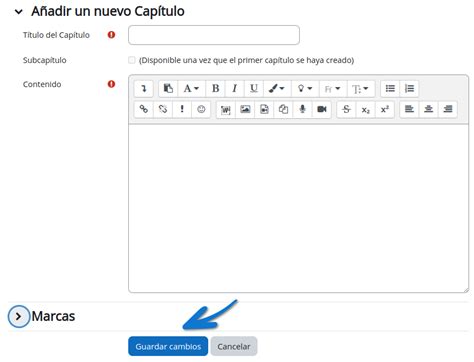The width and height of the screenshot is (474, 362).
Task: Insert an unordered bullet list
Action: (390, 89)
